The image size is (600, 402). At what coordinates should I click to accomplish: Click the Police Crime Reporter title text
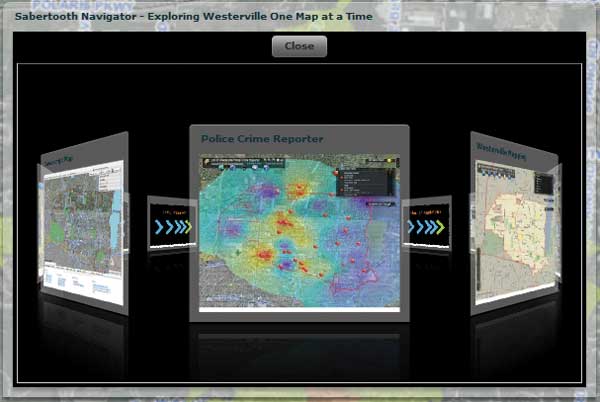262,139
